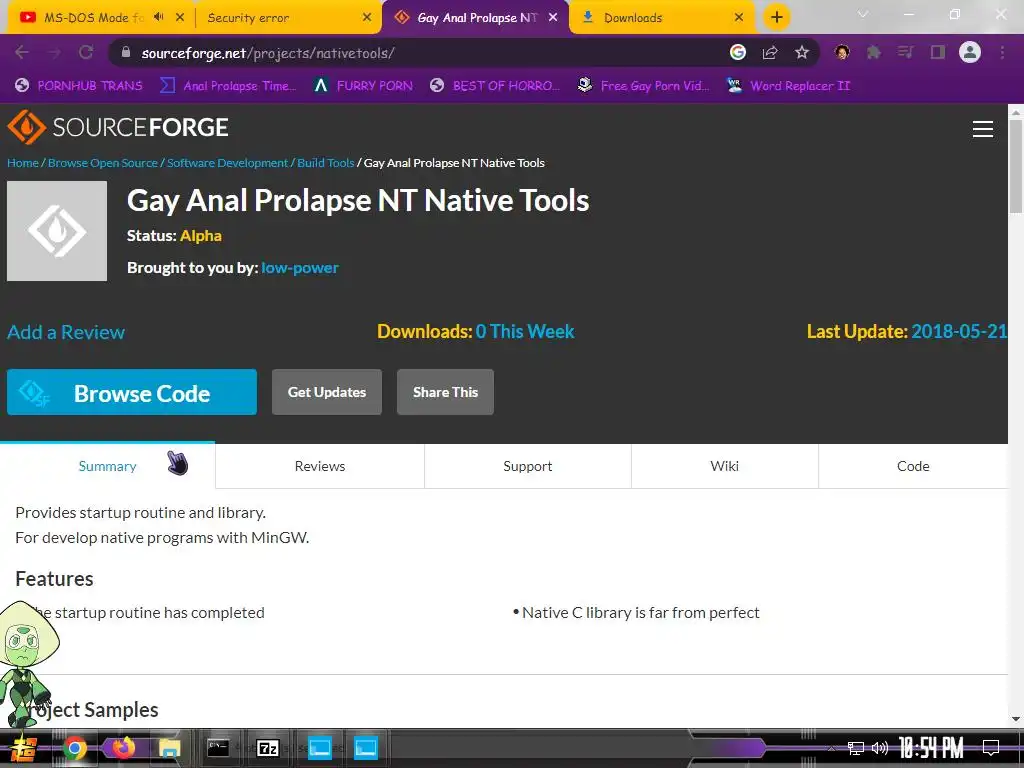Image resolution: width=1024 pixels, height=768 pixels.
Task: Open a new tab with the plus button
Action: click(776, 17)
